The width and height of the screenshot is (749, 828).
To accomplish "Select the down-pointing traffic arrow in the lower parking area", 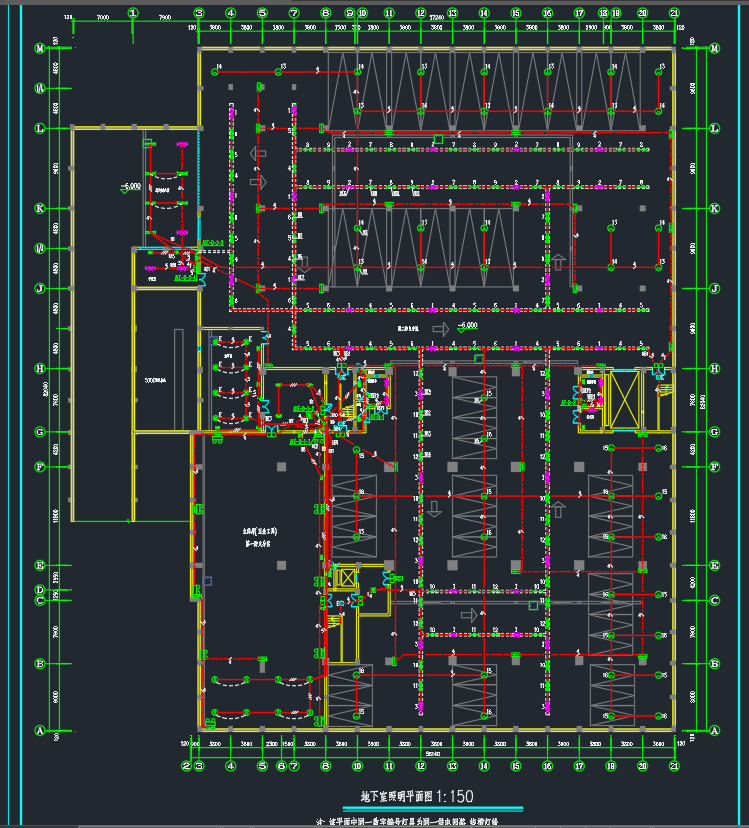I will coord(433,510).
